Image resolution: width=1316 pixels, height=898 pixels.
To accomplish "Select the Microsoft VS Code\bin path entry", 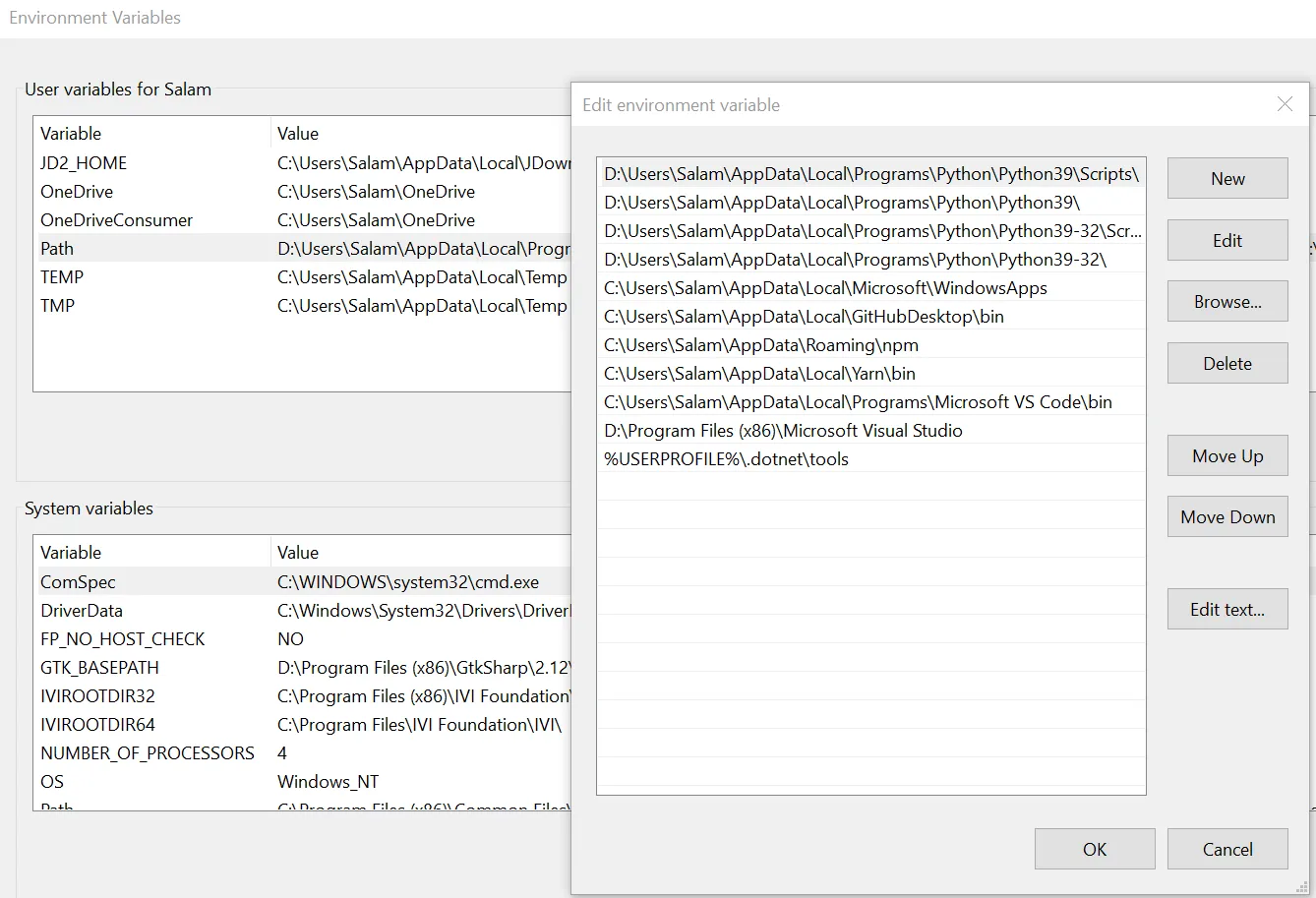I will (x=871, y=402).
